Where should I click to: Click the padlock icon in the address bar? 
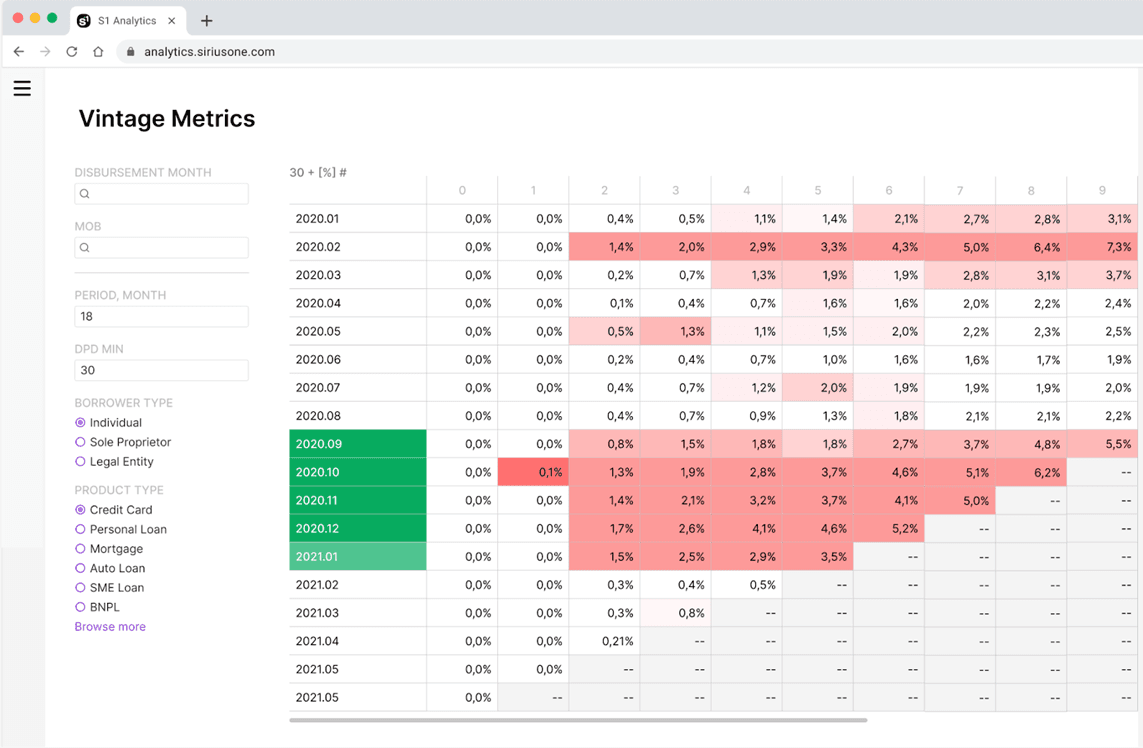130,51
